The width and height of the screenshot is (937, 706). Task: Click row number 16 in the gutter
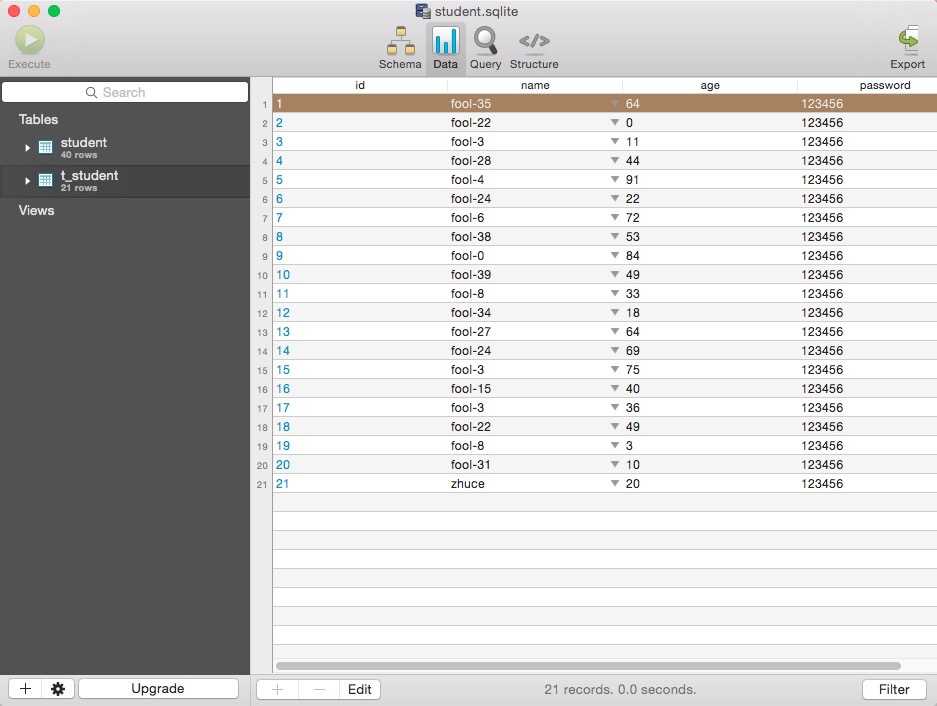(x=262, y=390)
